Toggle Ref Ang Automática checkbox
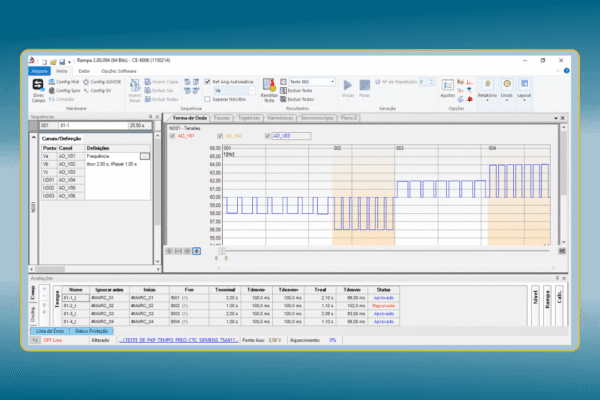 coord(207,82)
